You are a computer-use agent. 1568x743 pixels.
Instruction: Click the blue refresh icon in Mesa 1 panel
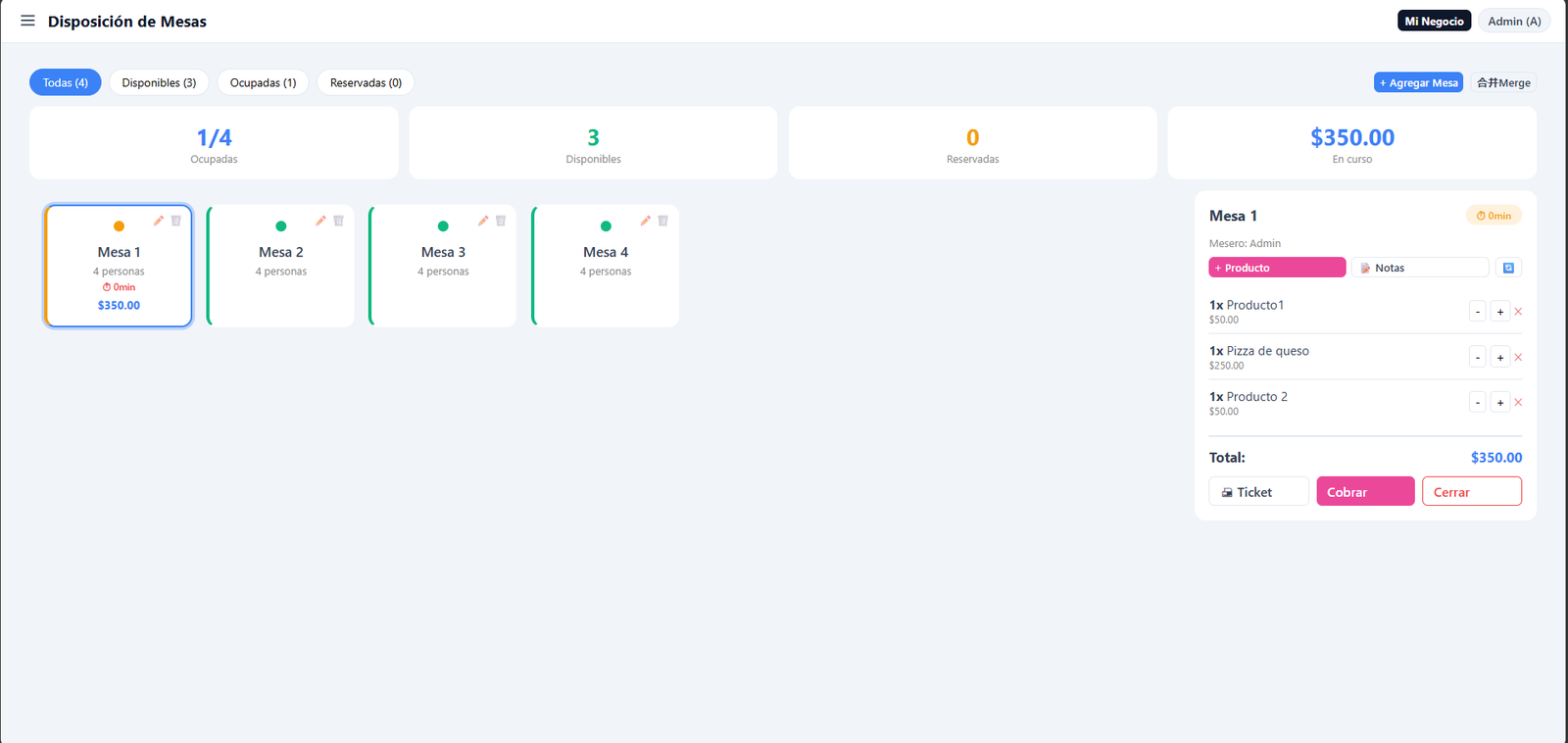1508,268
